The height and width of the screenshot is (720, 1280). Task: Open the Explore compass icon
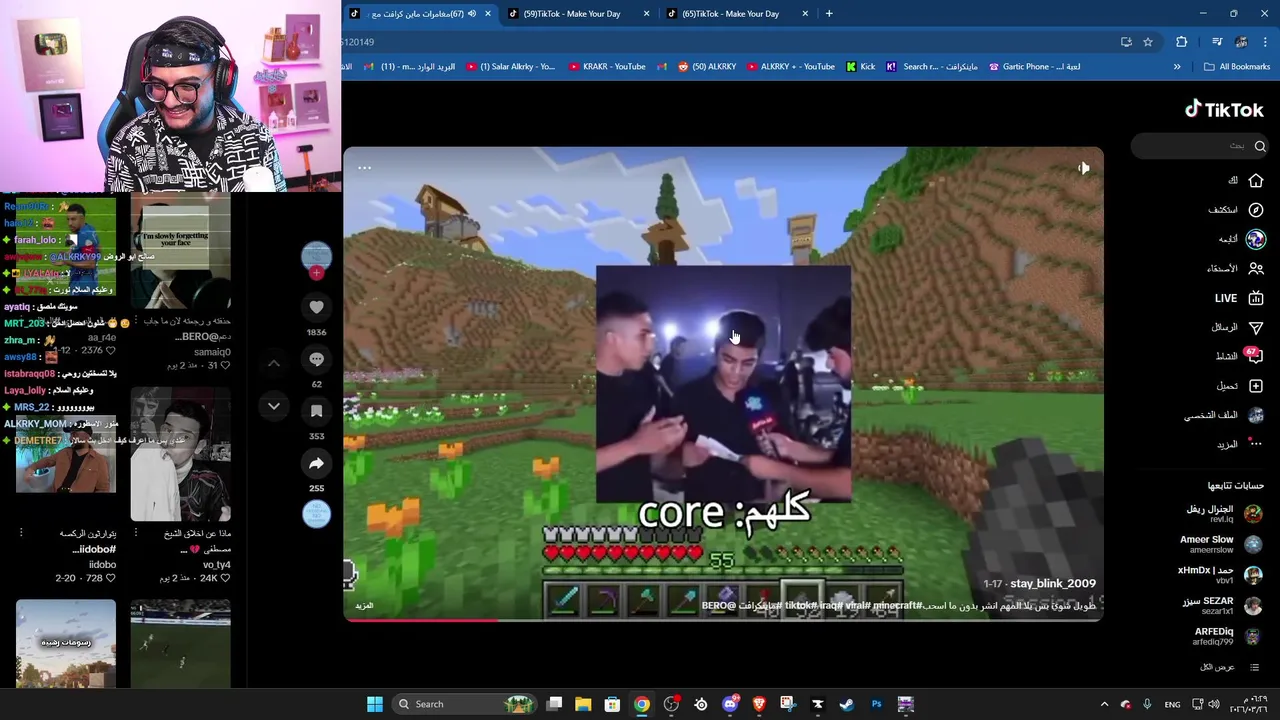(1256, 210)
